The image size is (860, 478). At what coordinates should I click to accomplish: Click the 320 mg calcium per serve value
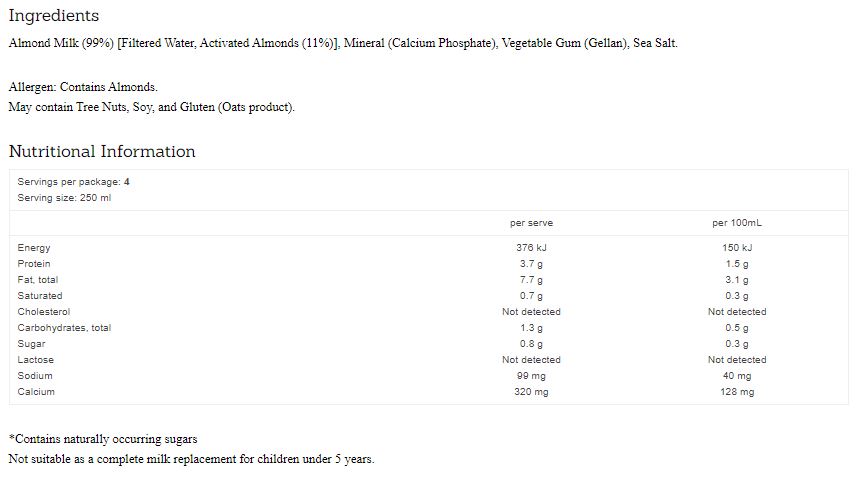531,392
